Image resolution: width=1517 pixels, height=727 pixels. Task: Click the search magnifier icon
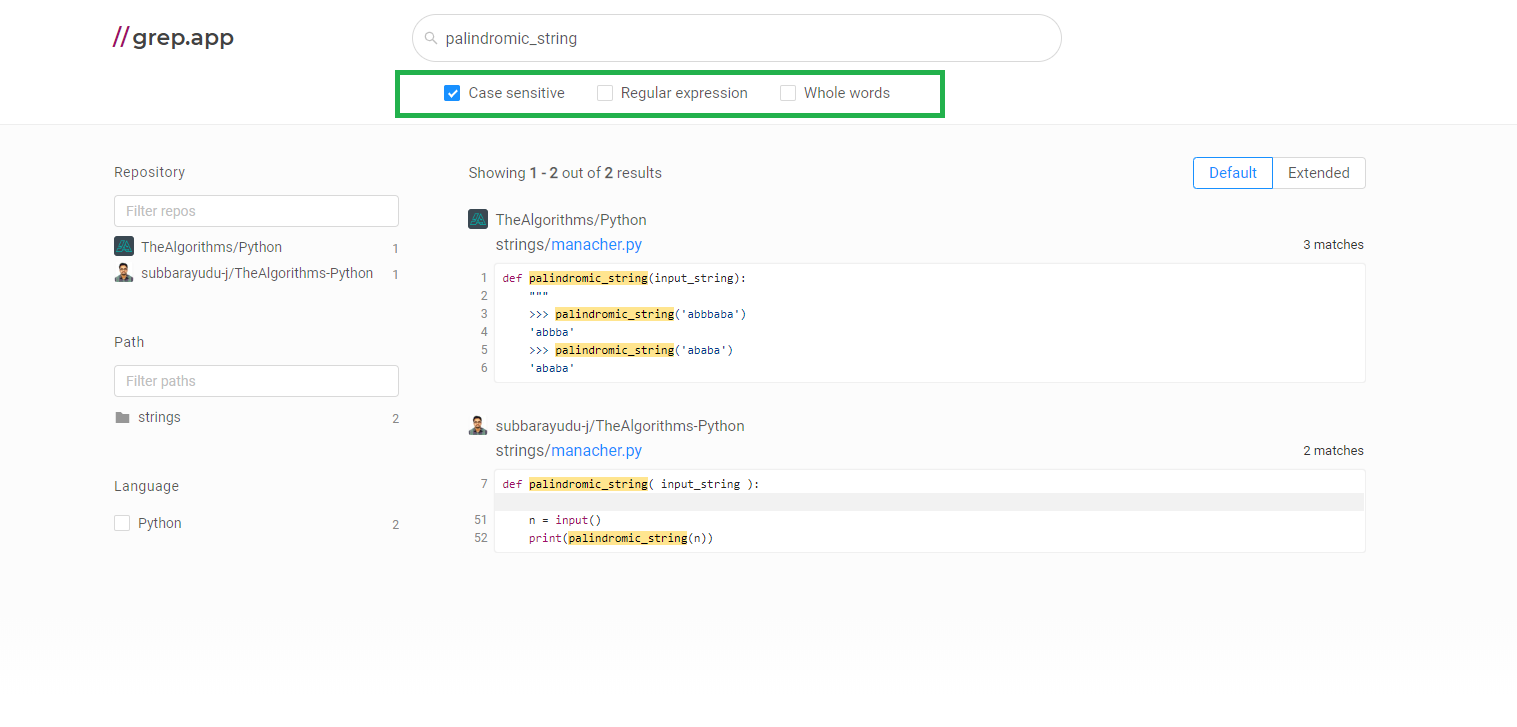[x=431, y=38]
